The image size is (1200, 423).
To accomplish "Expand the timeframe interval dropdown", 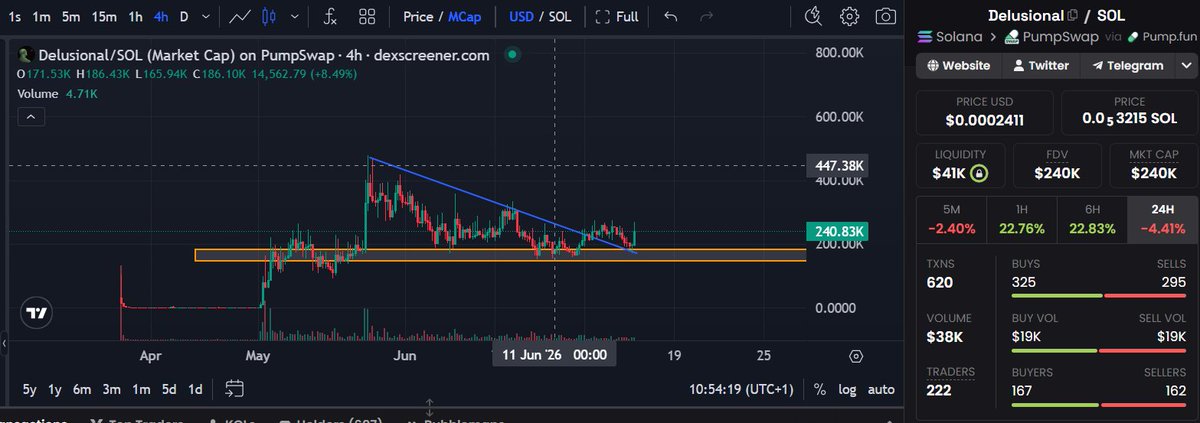I will (206, 17).
